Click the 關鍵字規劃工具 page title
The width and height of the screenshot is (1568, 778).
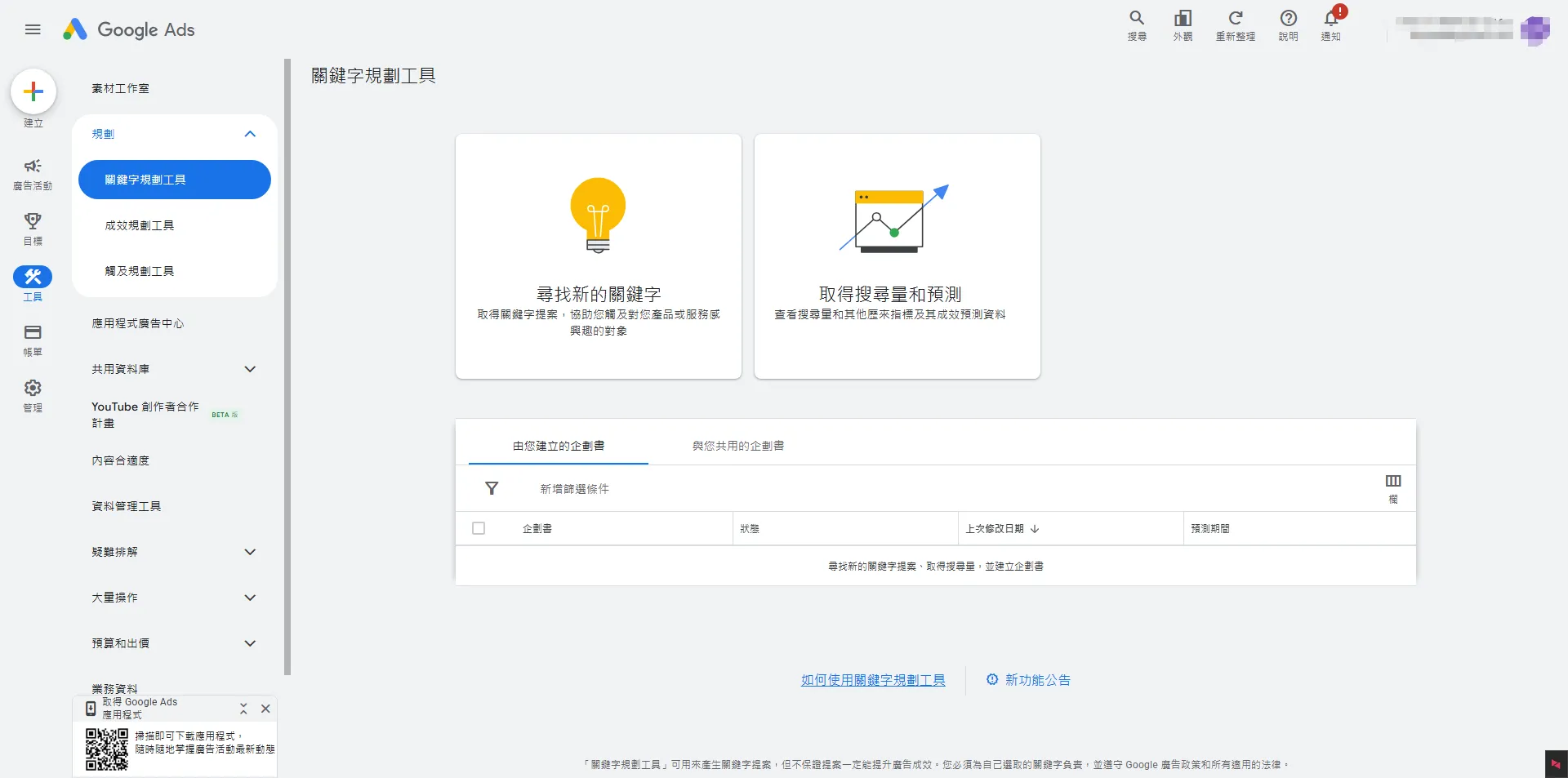[373, 75]
